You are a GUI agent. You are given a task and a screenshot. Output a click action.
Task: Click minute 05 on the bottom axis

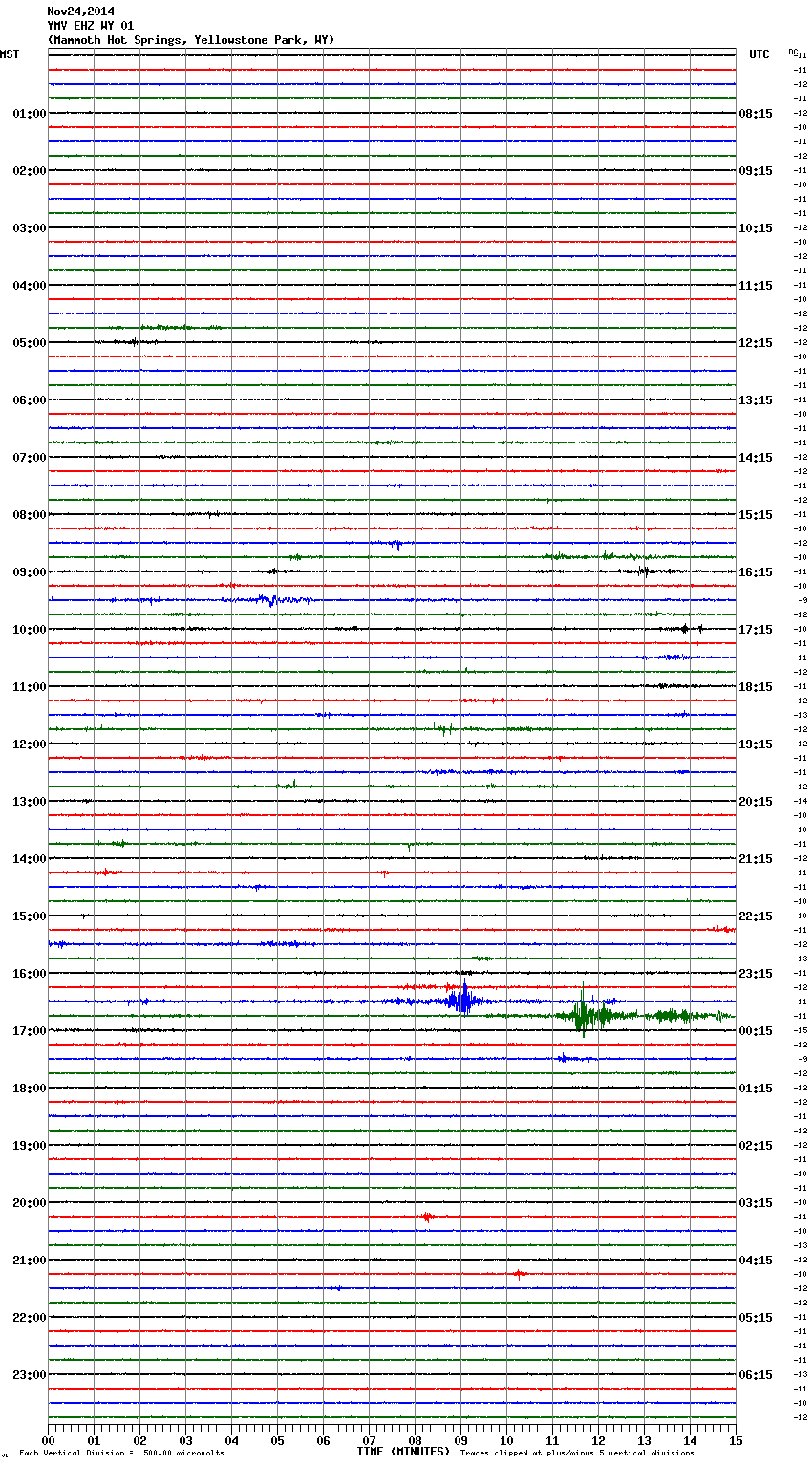[x=277, y=1440]
